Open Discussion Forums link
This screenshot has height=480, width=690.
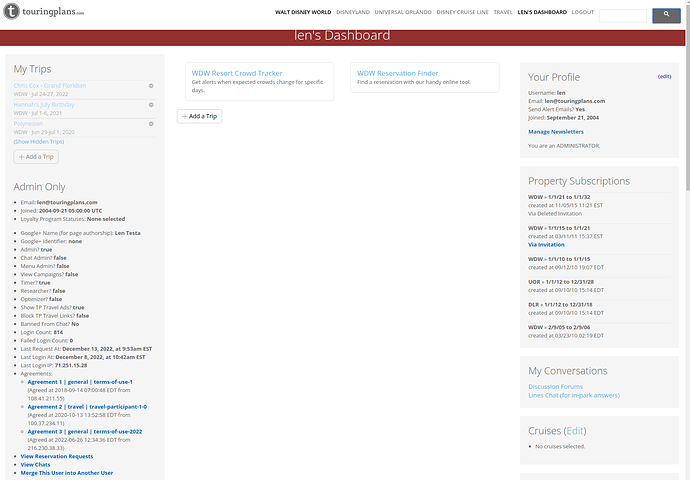click(555, 387)
